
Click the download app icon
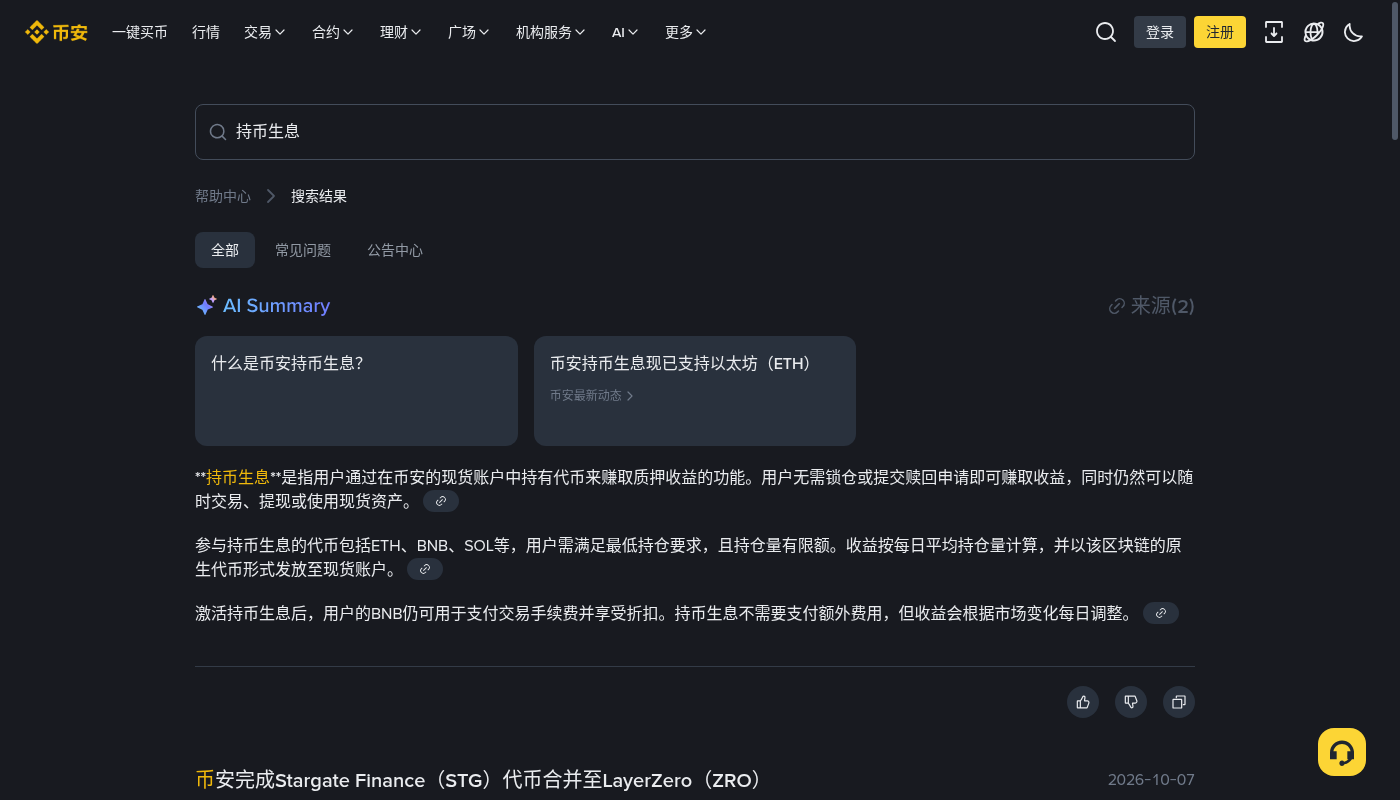pyautogui.click(x=1274, y=32)
